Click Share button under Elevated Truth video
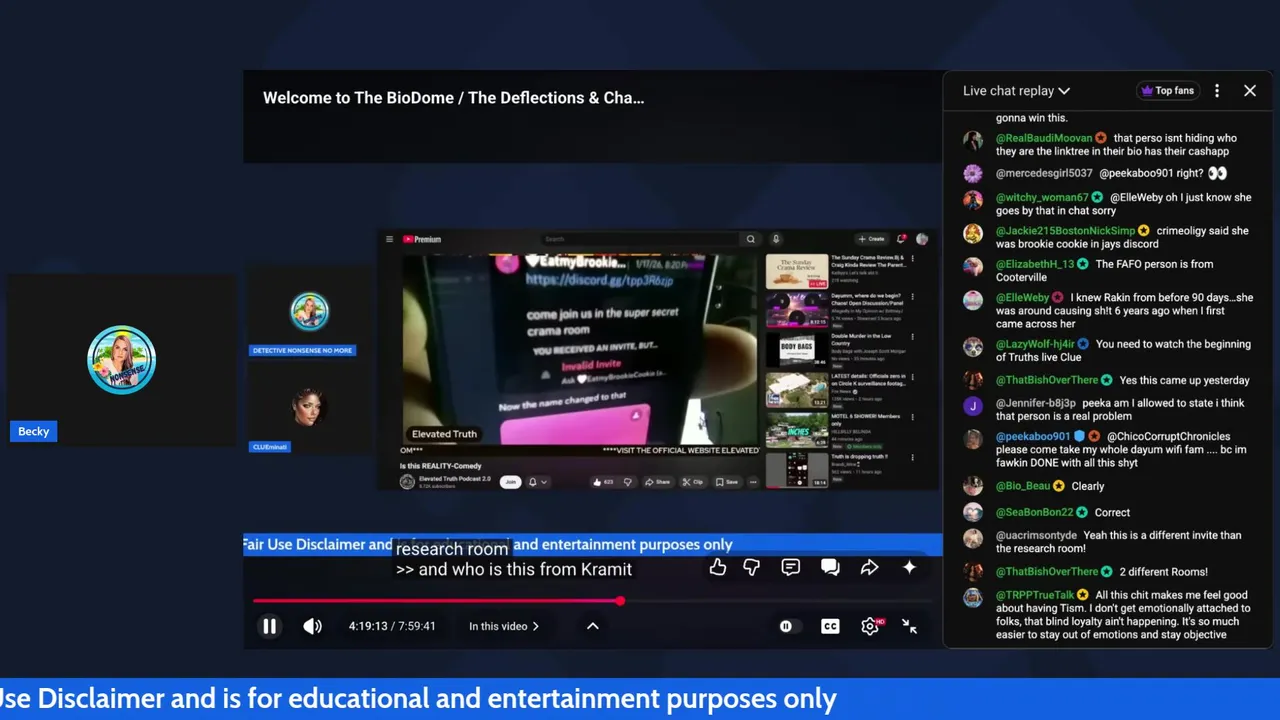Screen dimensions: 1280x720 [x=658, y=482]
